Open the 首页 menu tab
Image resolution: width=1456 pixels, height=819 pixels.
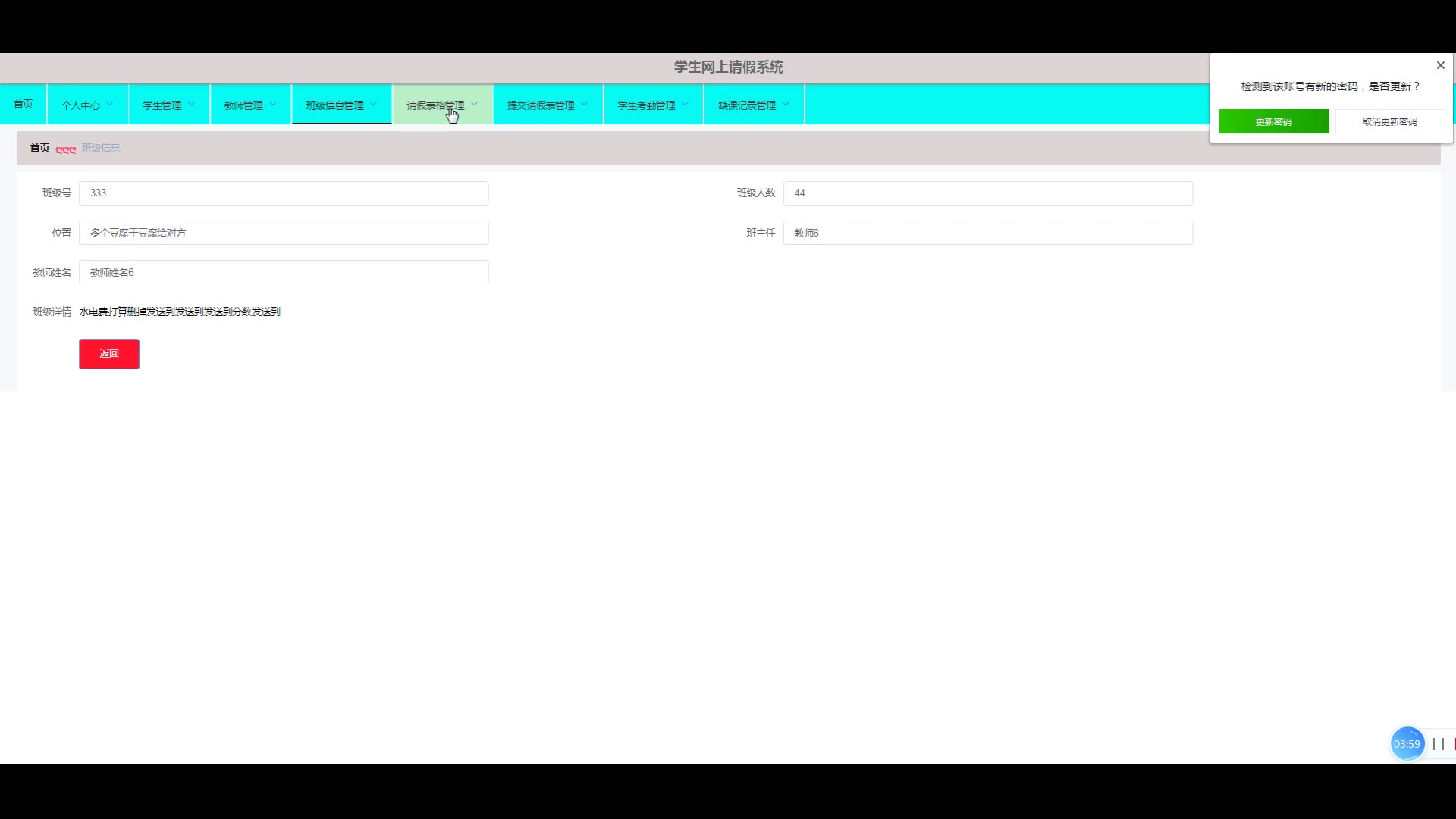click(24, 104)
